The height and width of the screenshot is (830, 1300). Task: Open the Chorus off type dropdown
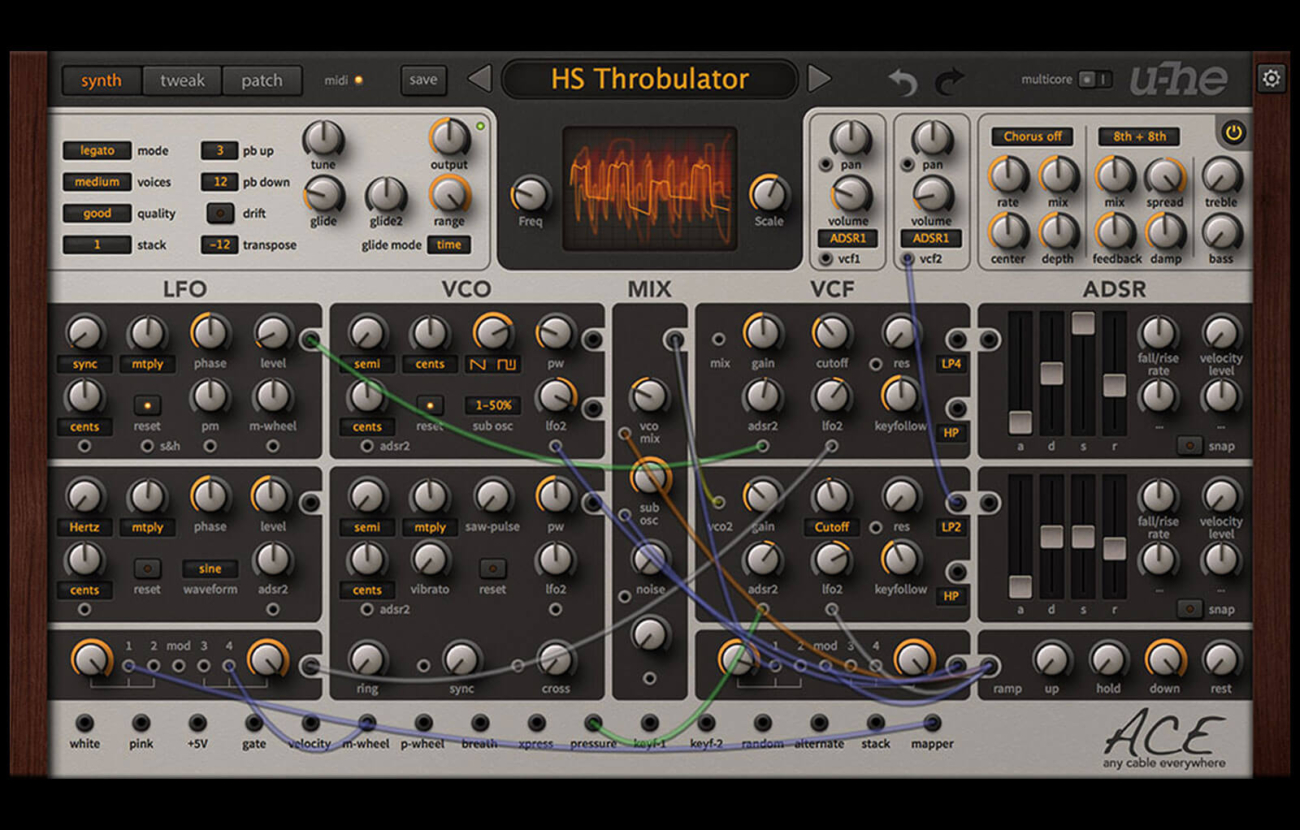tap(1032, 136)
